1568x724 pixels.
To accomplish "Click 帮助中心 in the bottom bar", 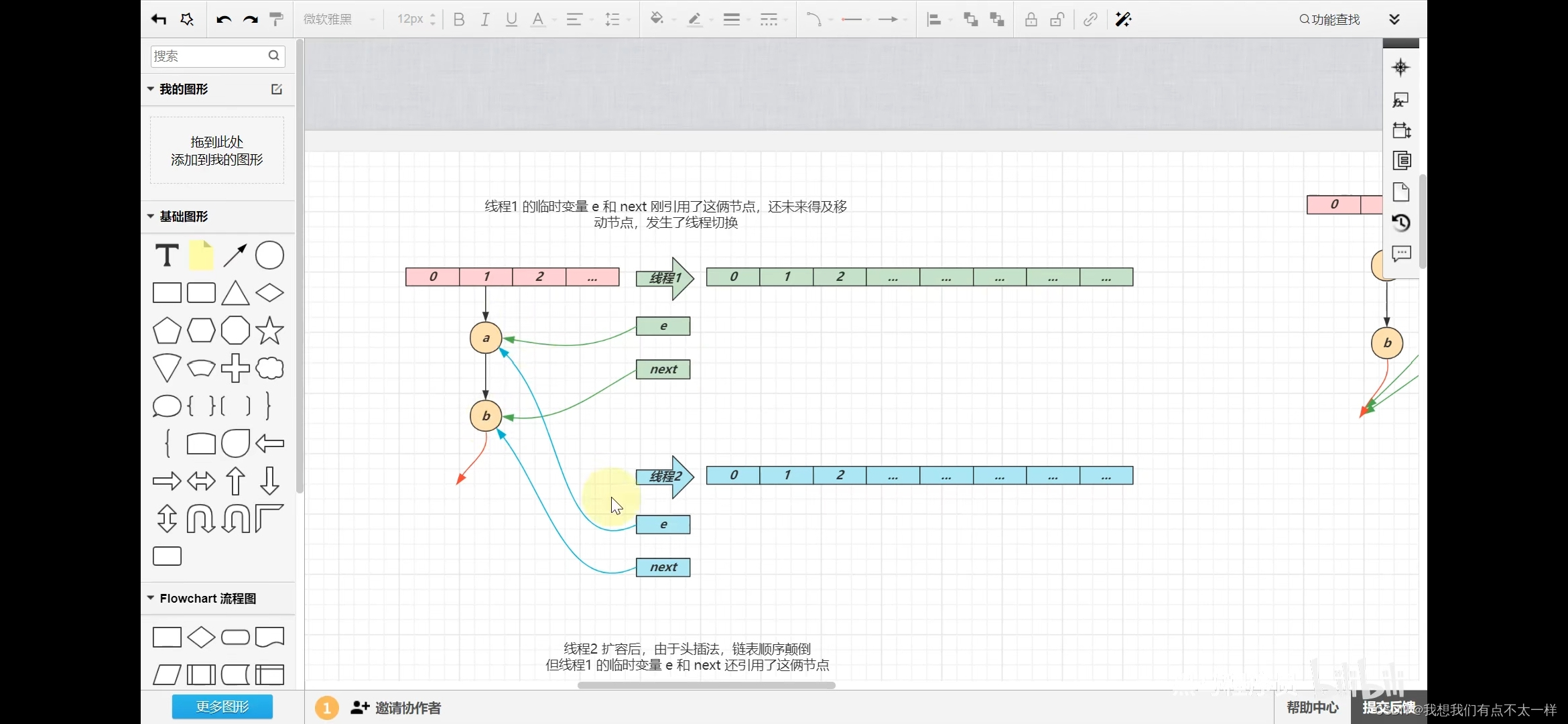I will tap(1312, 707).
